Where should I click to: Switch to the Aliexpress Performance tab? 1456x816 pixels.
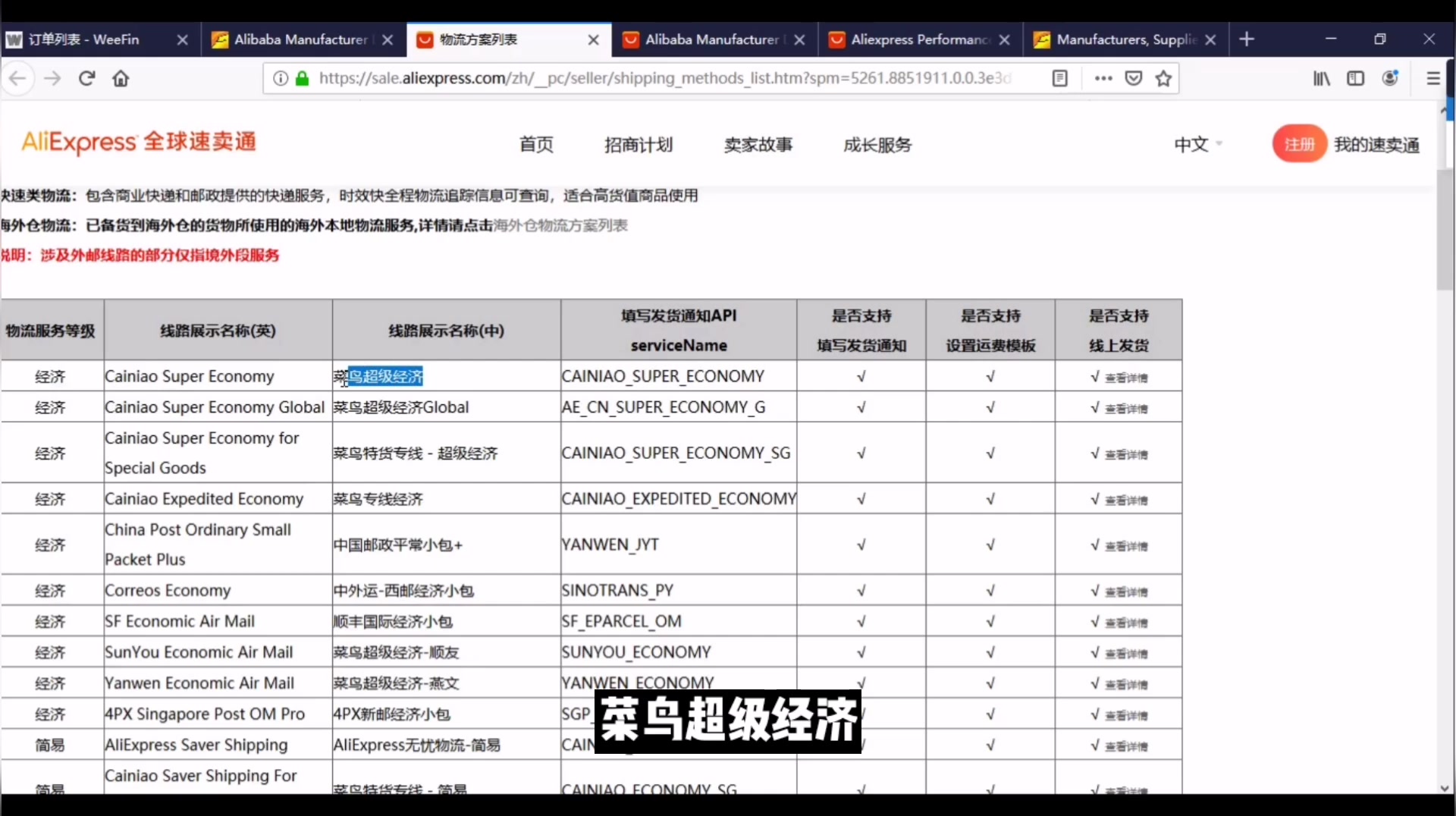click(920, 39)
